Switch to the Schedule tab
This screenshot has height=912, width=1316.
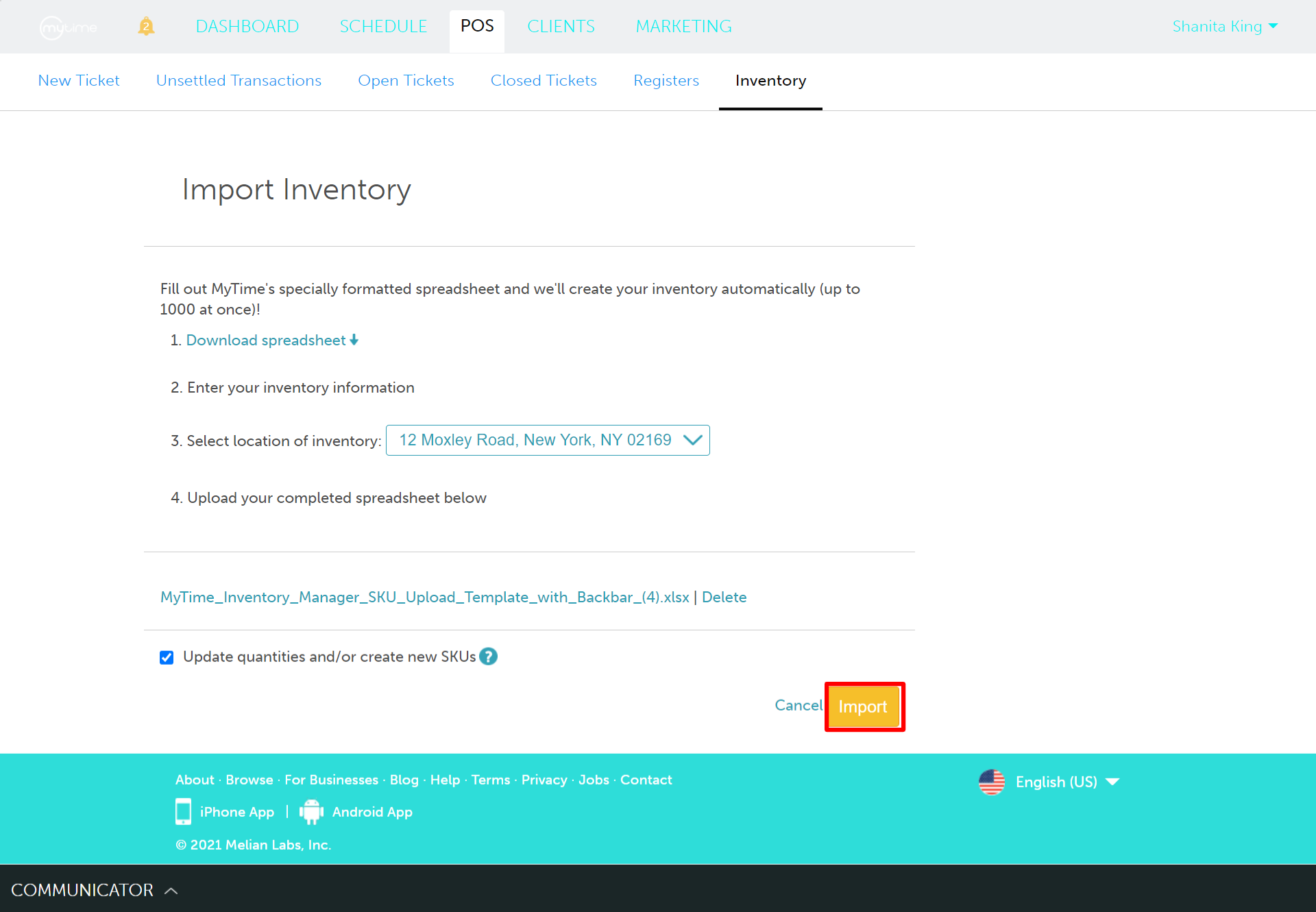pyautogui.click(x=383, y=26)
